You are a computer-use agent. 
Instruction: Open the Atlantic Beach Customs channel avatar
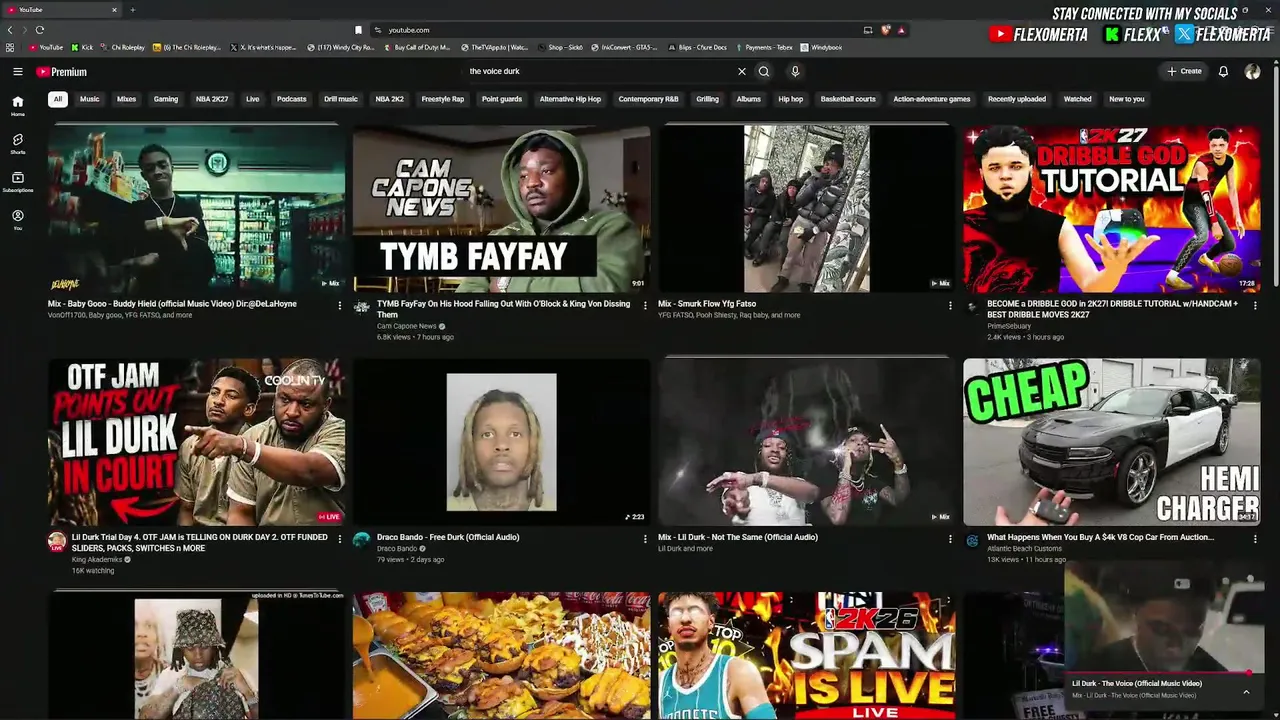pyautogui.click(x=972, y=541)
